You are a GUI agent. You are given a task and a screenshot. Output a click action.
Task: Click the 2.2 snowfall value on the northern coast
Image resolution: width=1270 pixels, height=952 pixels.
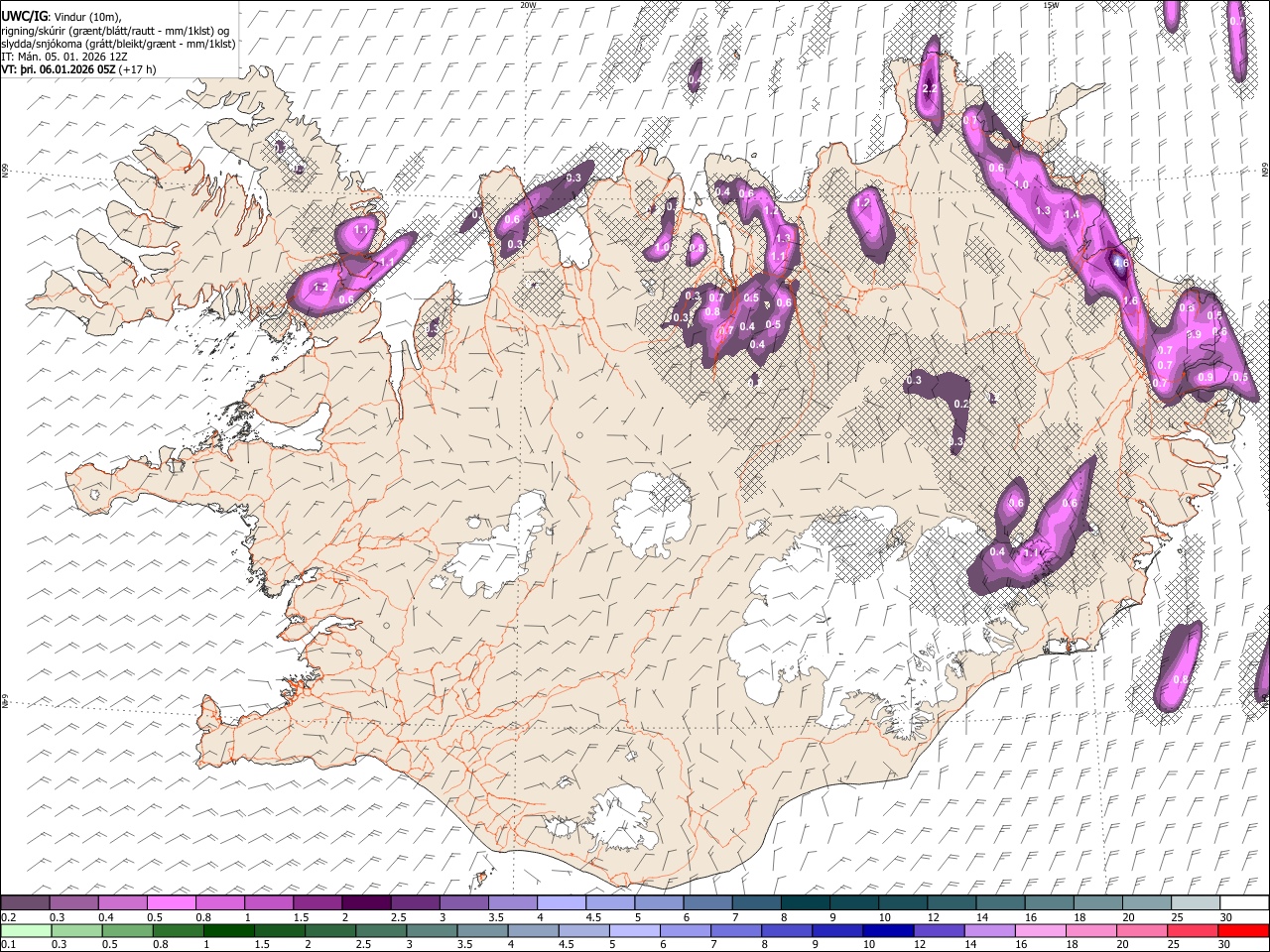[x=930, y=89]
